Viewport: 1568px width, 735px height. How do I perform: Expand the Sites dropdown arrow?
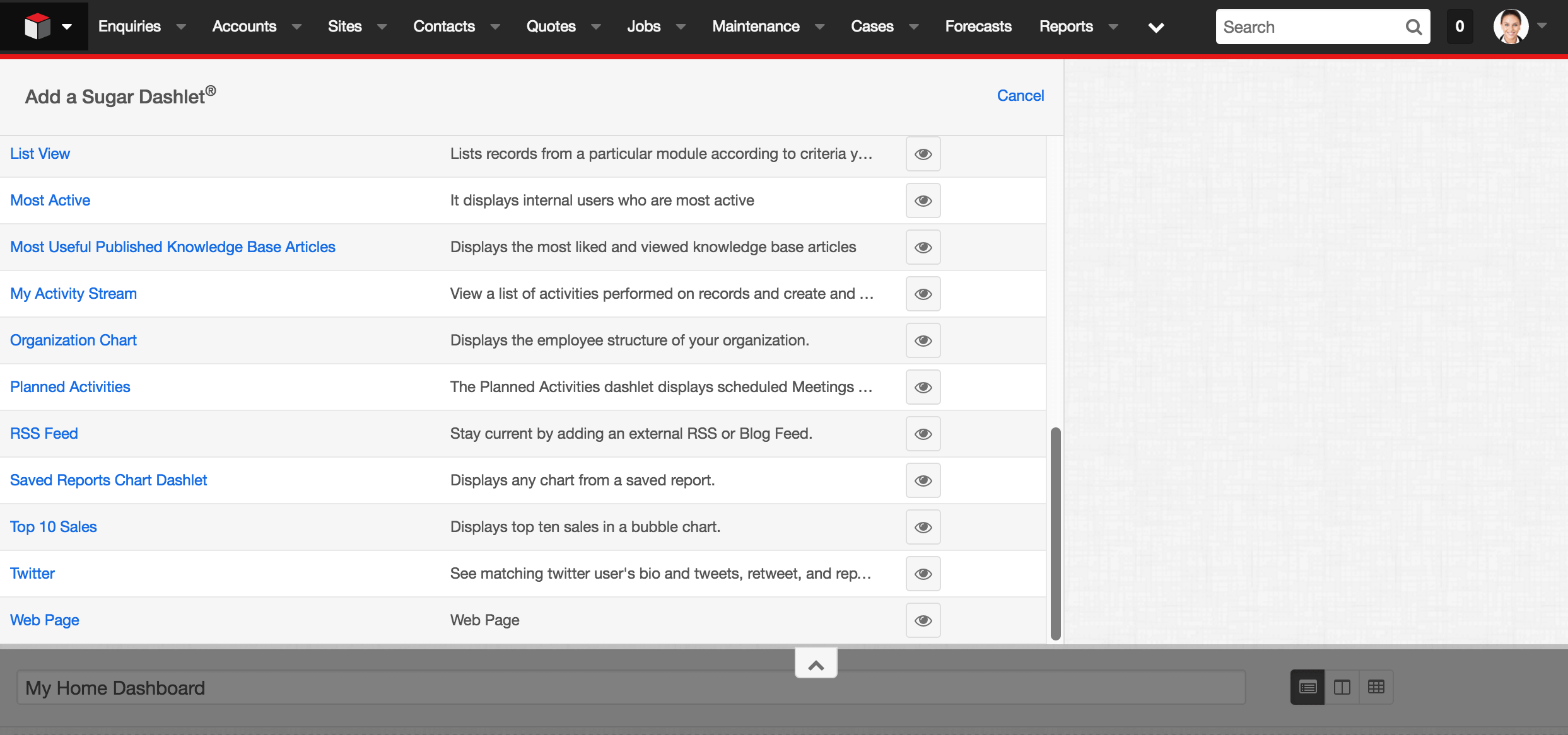tap(382, 26)
